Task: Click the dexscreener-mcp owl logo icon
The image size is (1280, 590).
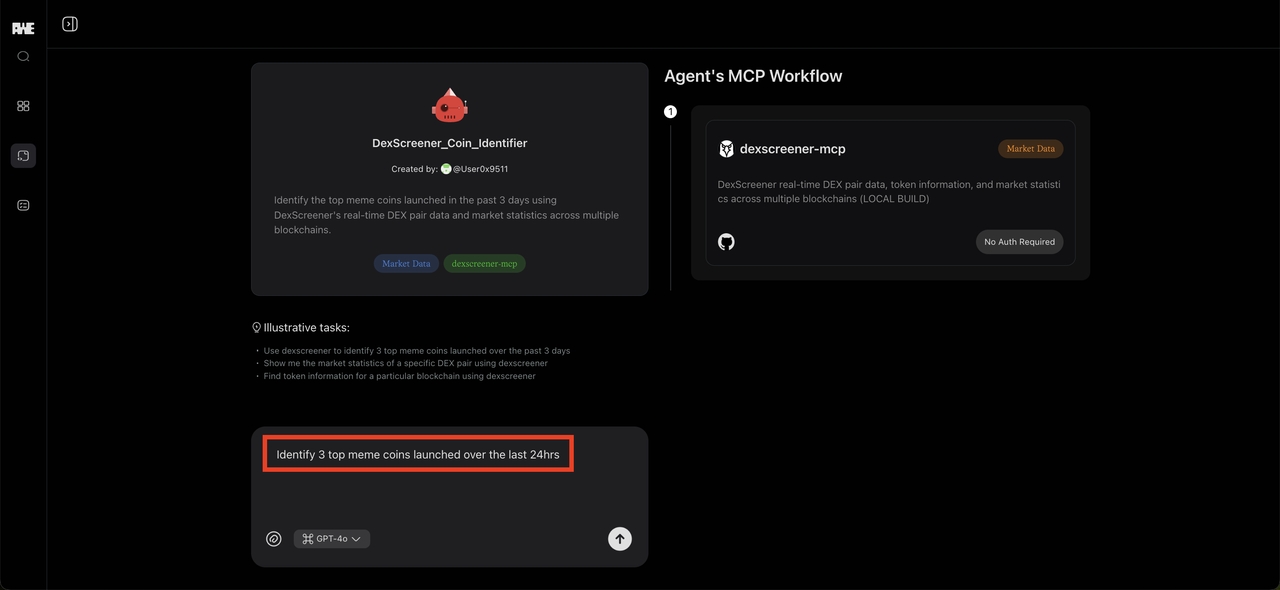Action: (x=727, y=149)
